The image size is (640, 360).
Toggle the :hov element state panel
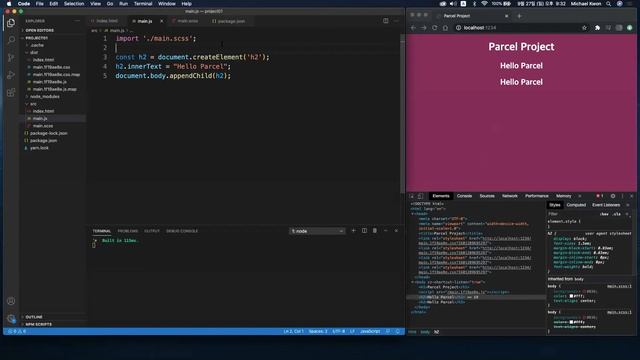tap(604, 214)
